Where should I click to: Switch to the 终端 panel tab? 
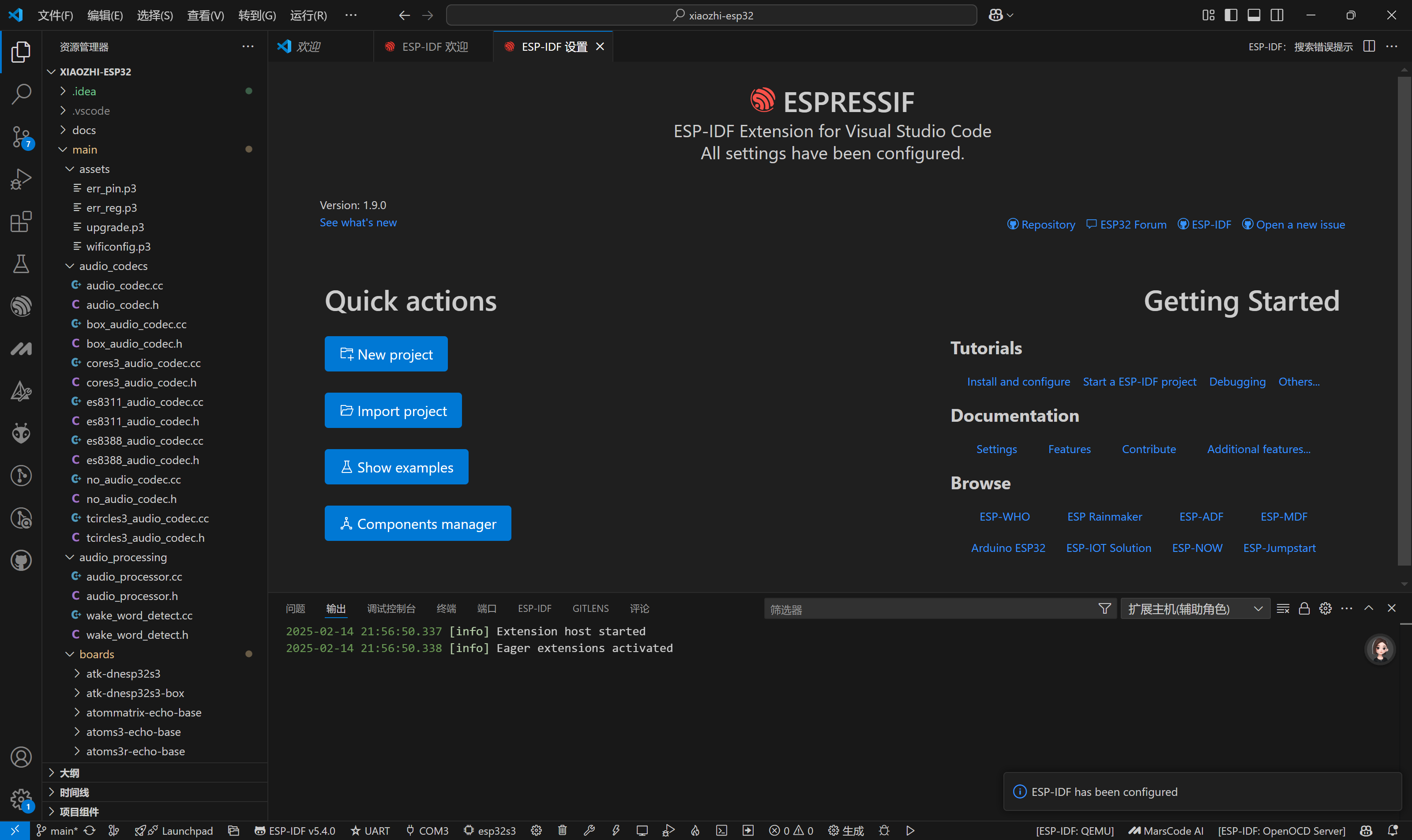(446, 608)
